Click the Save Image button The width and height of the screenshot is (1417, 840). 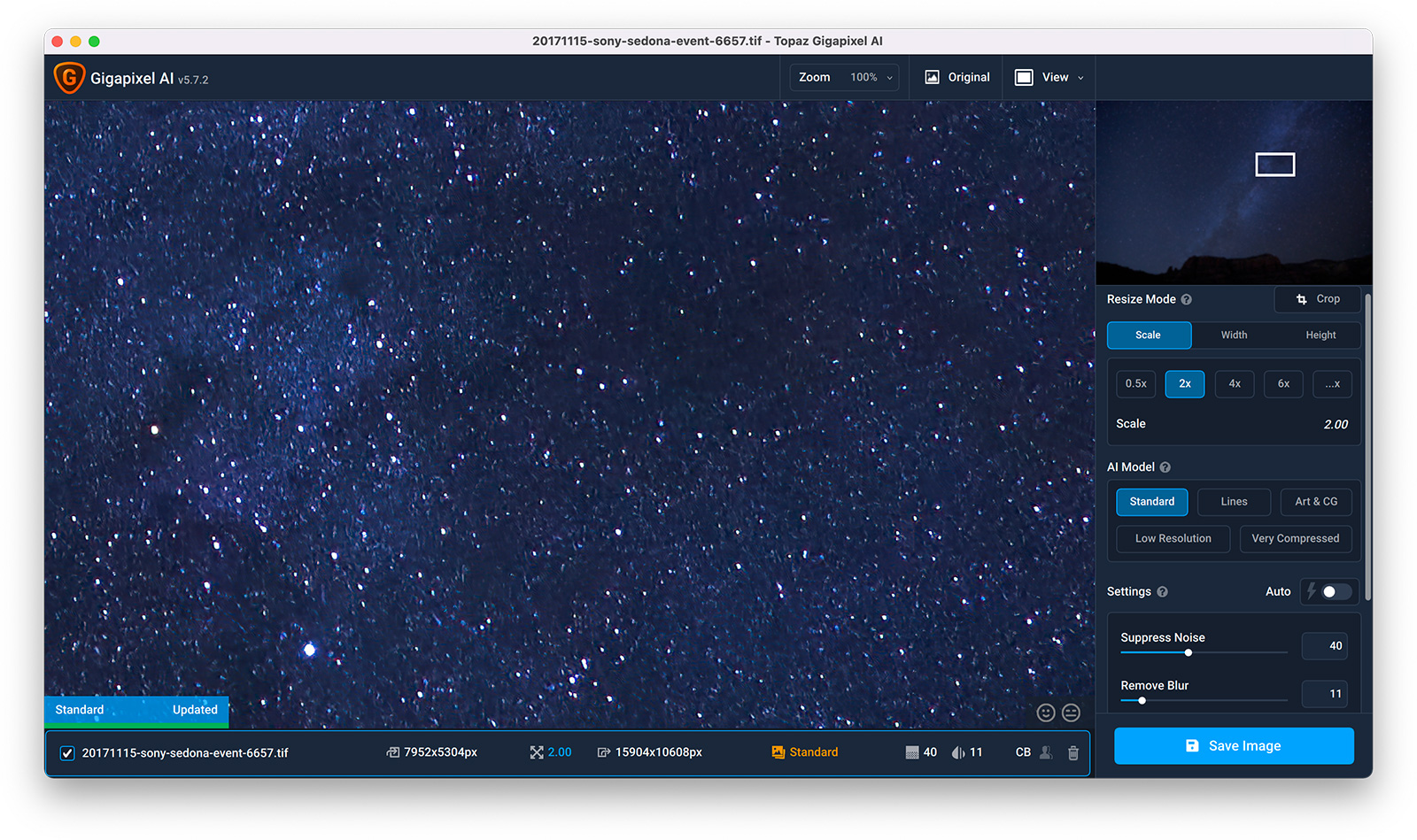pos(1233,745)
